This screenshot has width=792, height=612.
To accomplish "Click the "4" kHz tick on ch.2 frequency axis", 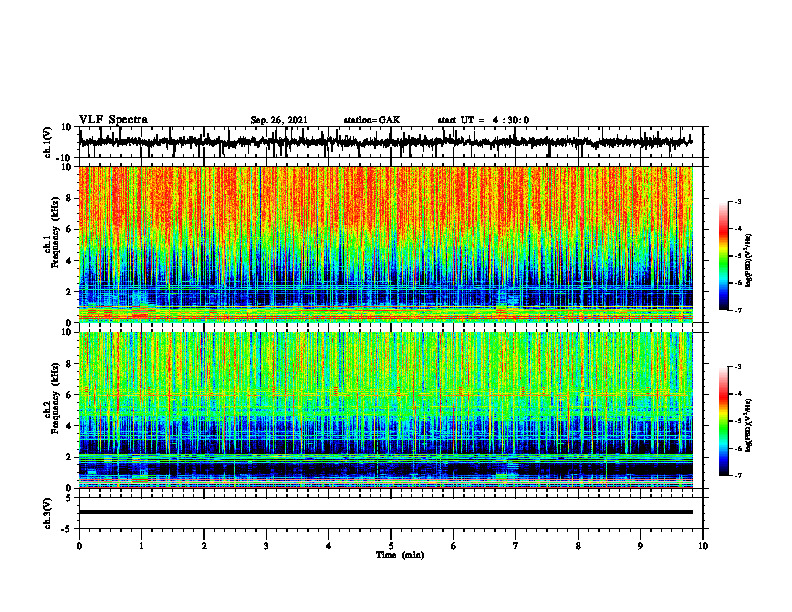I will pyautogui.click(x=70, y=426).
